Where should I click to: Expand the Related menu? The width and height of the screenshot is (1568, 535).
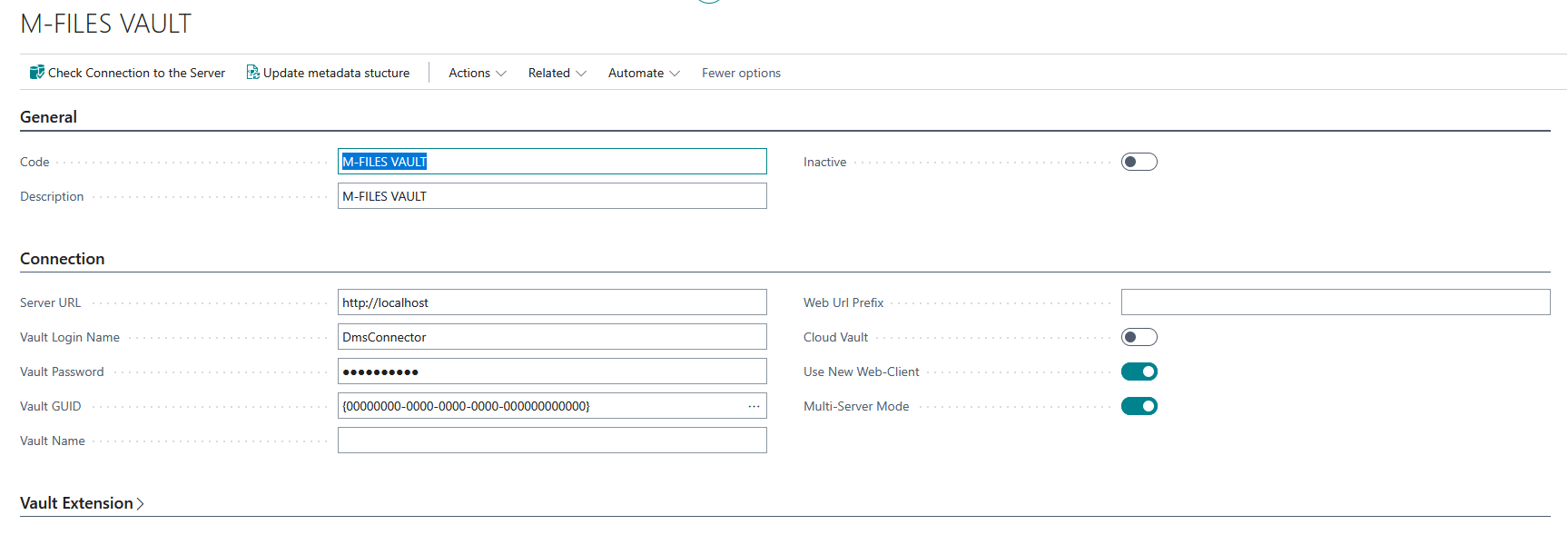pos(557,73)
